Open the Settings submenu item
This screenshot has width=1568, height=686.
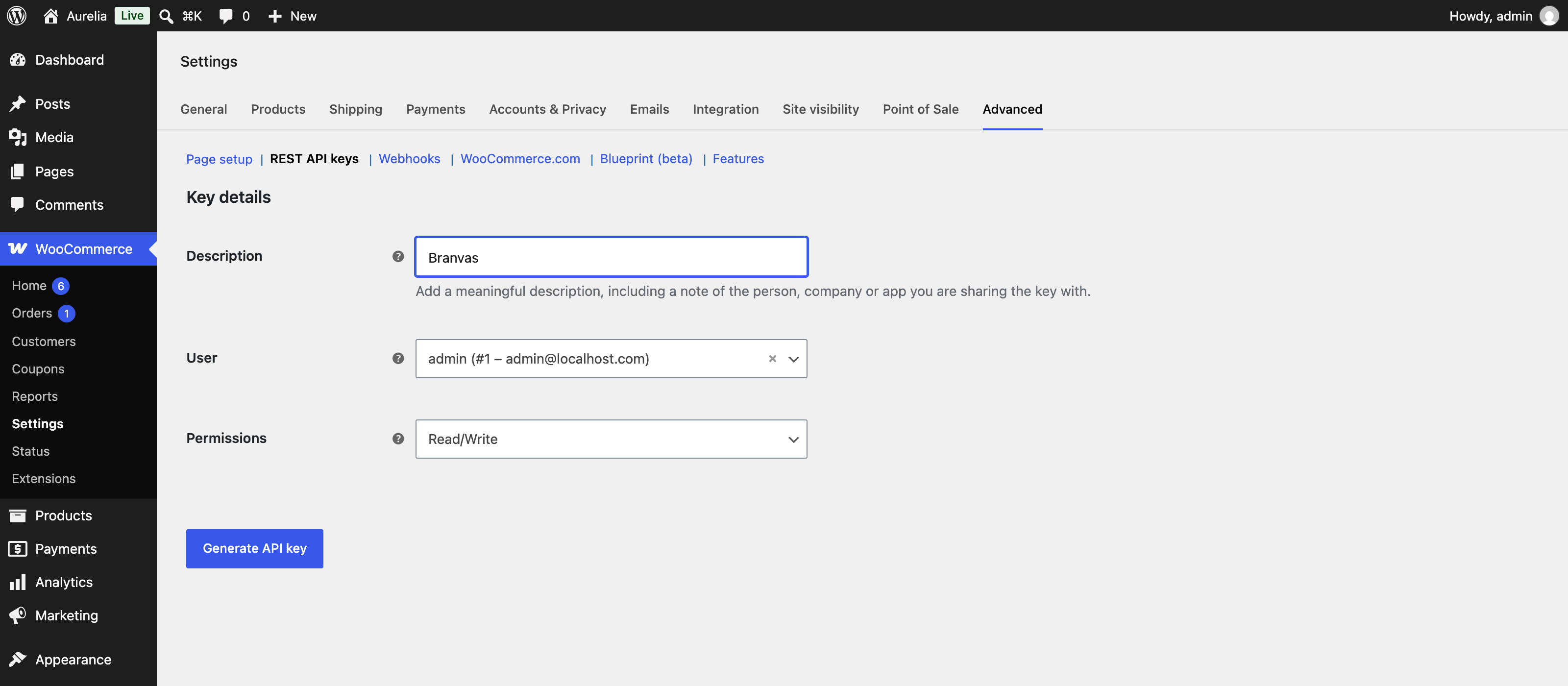click(38, 424)
